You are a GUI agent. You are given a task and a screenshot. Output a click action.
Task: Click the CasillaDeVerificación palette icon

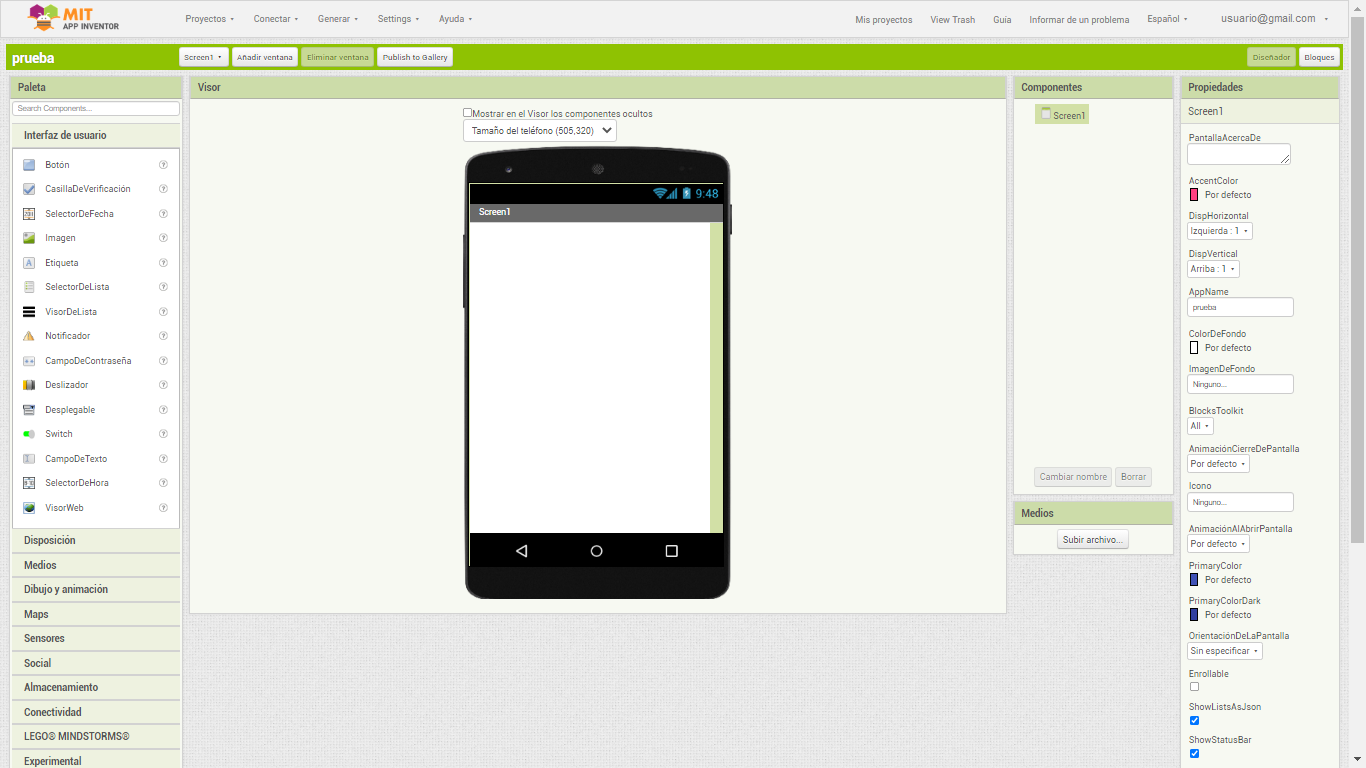[x=29, y=189]
